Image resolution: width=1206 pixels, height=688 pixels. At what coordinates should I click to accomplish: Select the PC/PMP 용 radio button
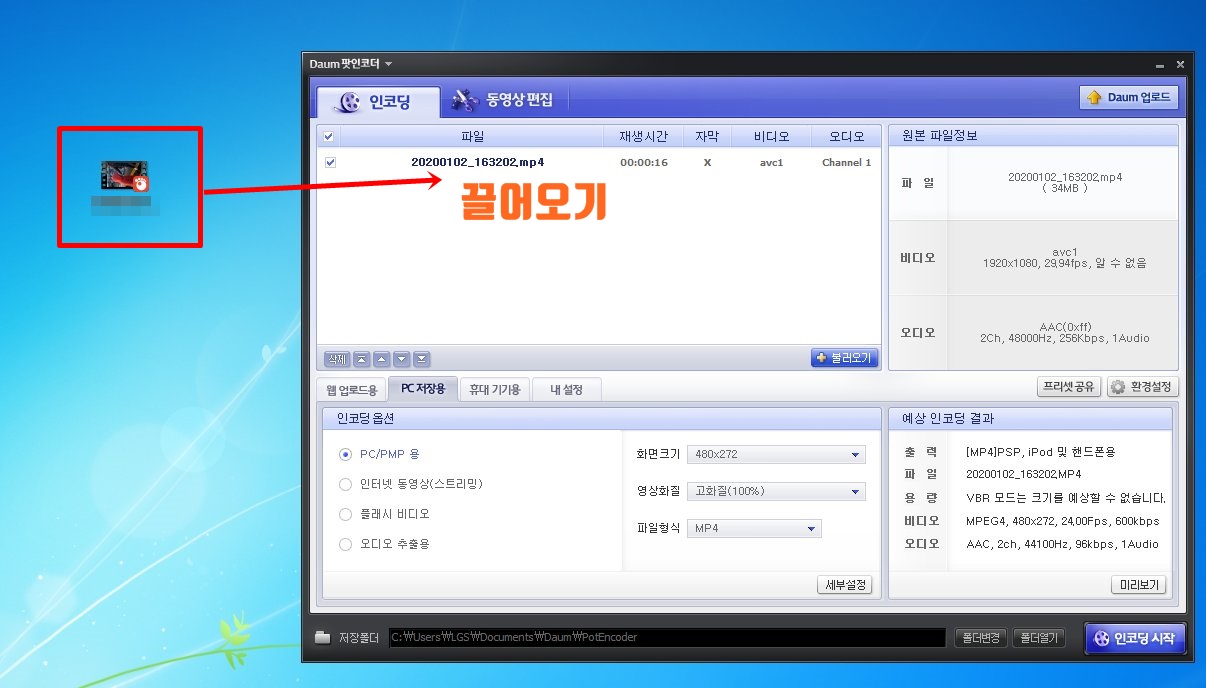(x=345, y=454)
